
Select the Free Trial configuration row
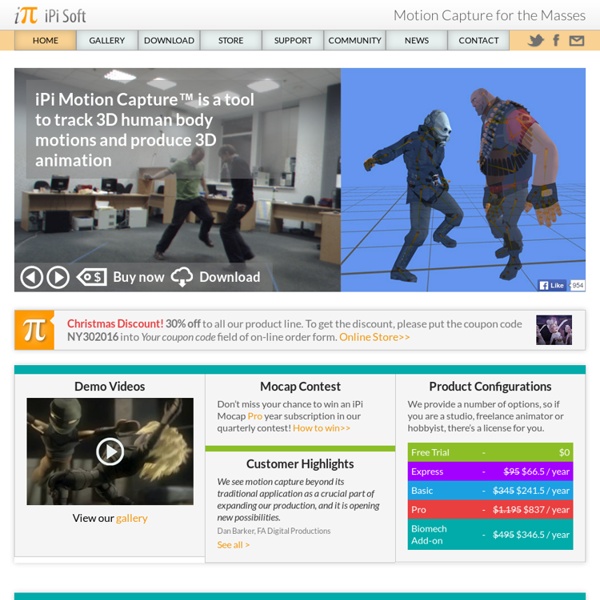tap(490, 452)
